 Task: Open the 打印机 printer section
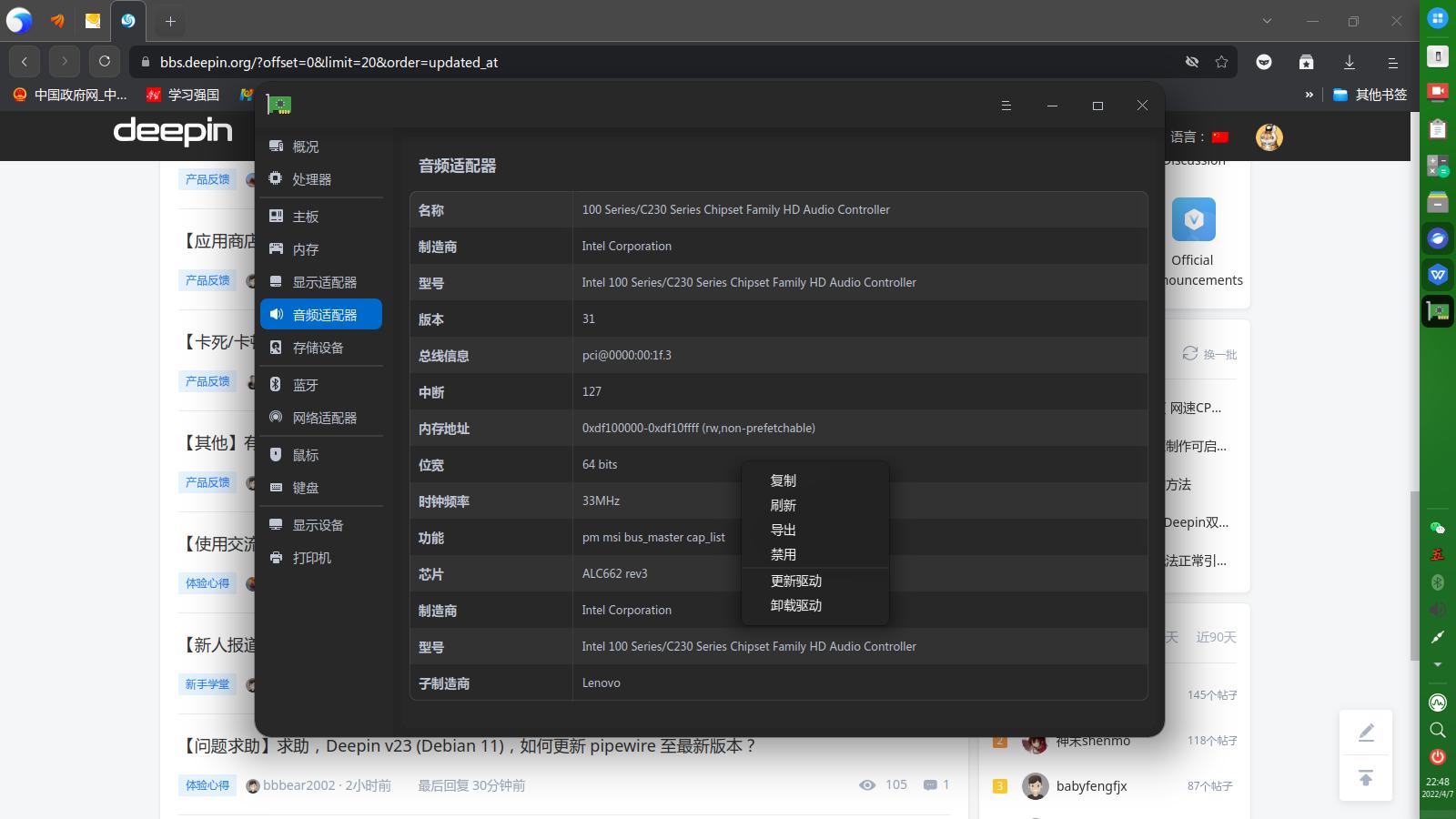click(321, 558)
